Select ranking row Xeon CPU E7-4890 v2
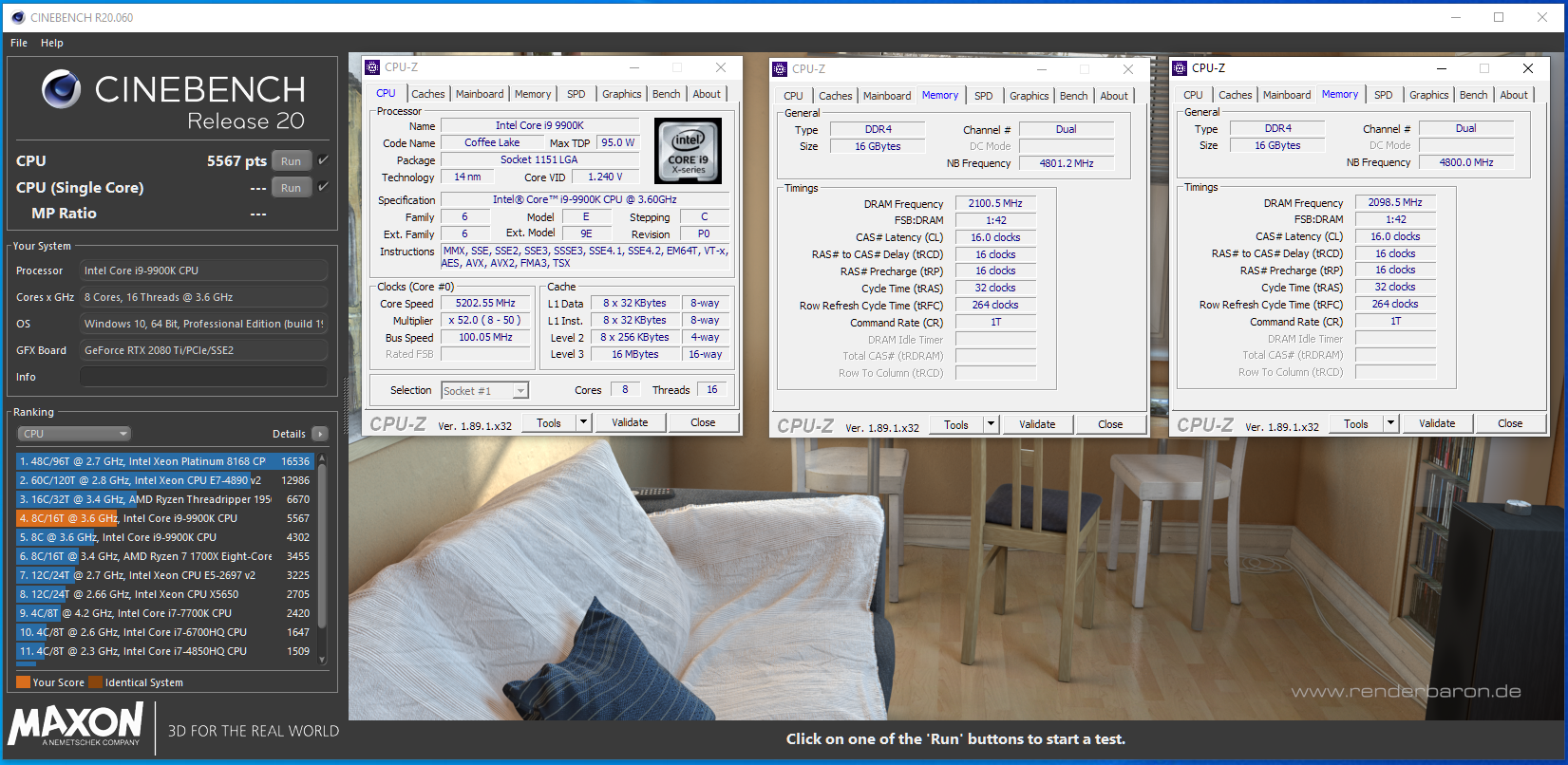Viewport: 1568px width, 765px height. [x=164, y=480]
